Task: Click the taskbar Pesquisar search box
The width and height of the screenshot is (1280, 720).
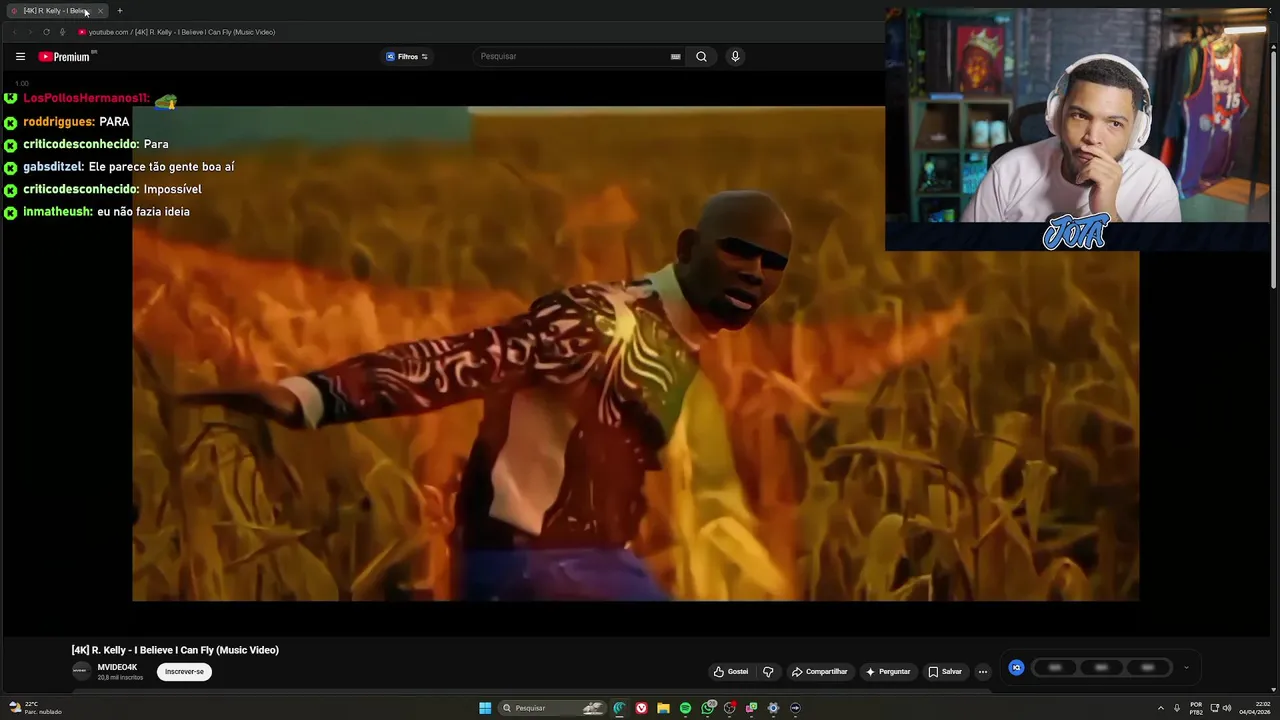Action: click(553, 708)
